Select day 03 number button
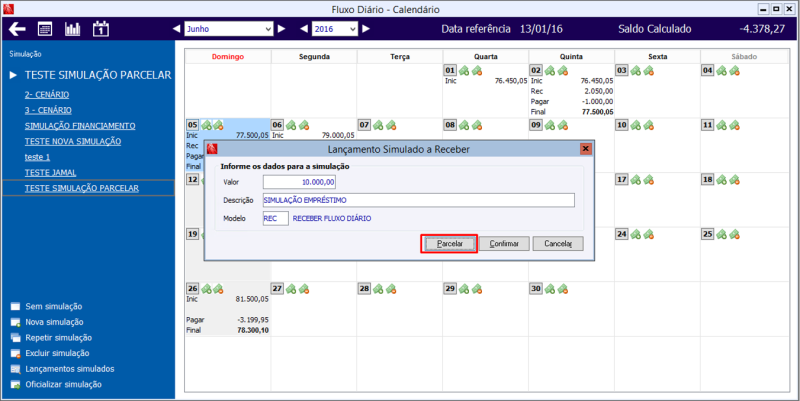Image resolution: width=800 pixels, height=401 pixels. (621, 70)
